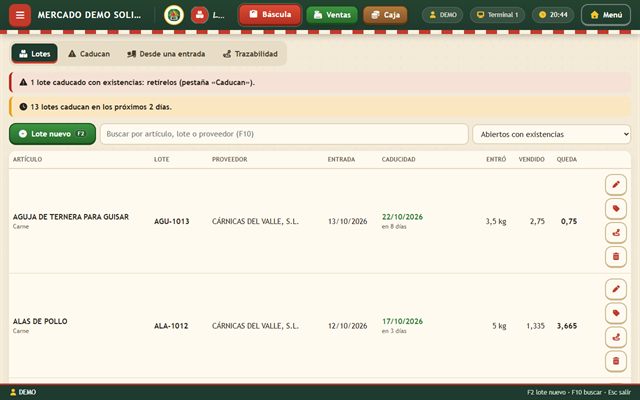Focus the search by artículo, lote o proveedor field
Image resolution: width=640 pixels, height=400 pixels.
tap(284, 134)
